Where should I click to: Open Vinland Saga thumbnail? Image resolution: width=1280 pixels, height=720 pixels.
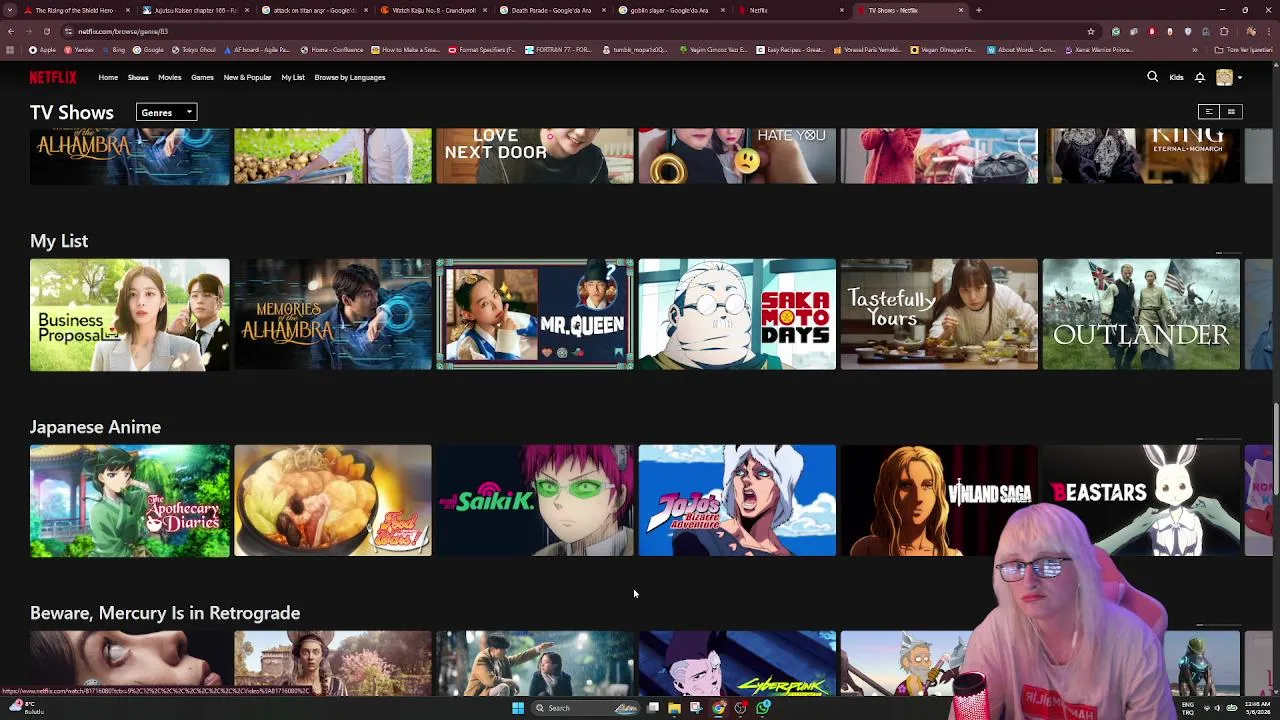939,500
